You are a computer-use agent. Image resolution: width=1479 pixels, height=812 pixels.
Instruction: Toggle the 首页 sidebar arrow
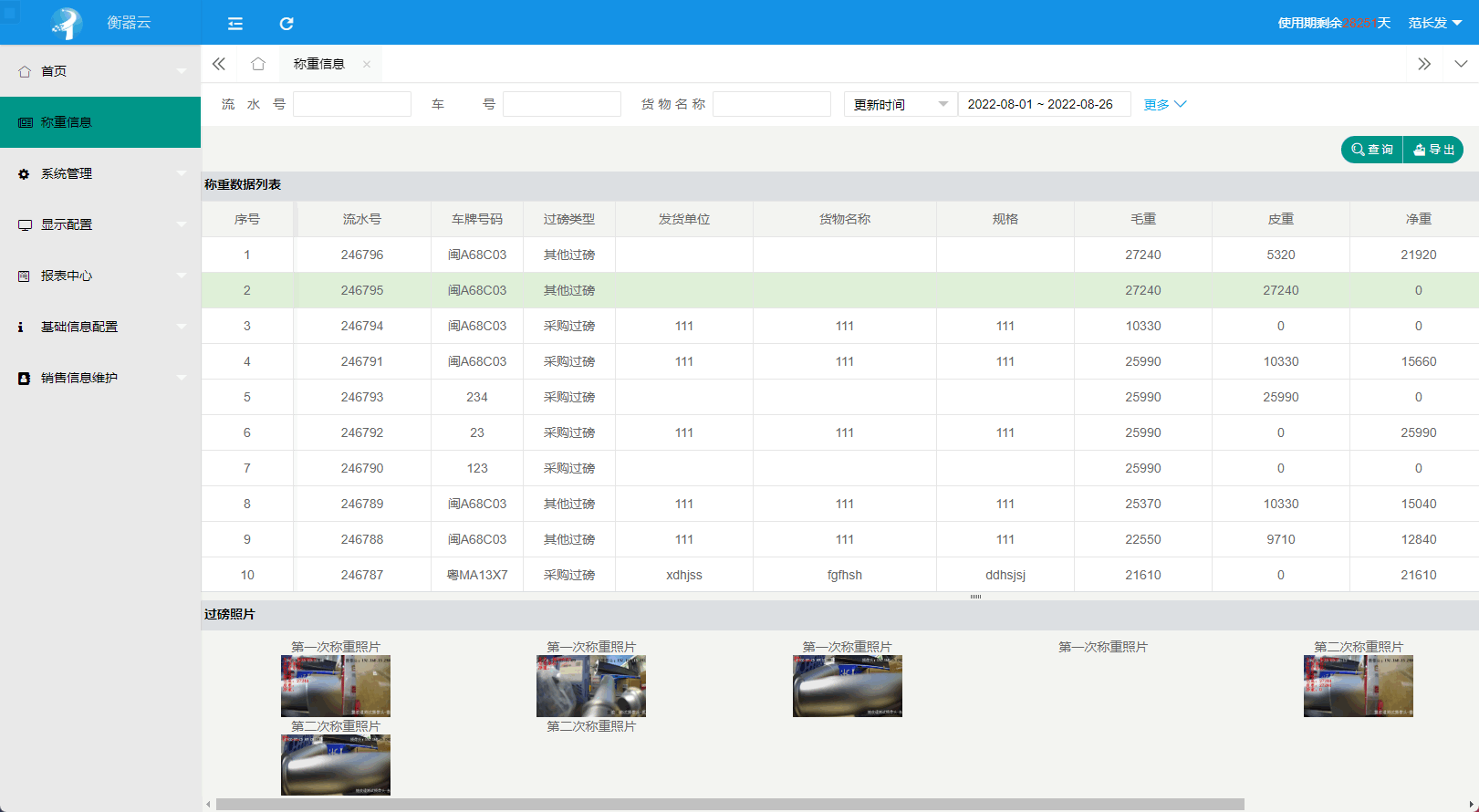pos(182,71)
